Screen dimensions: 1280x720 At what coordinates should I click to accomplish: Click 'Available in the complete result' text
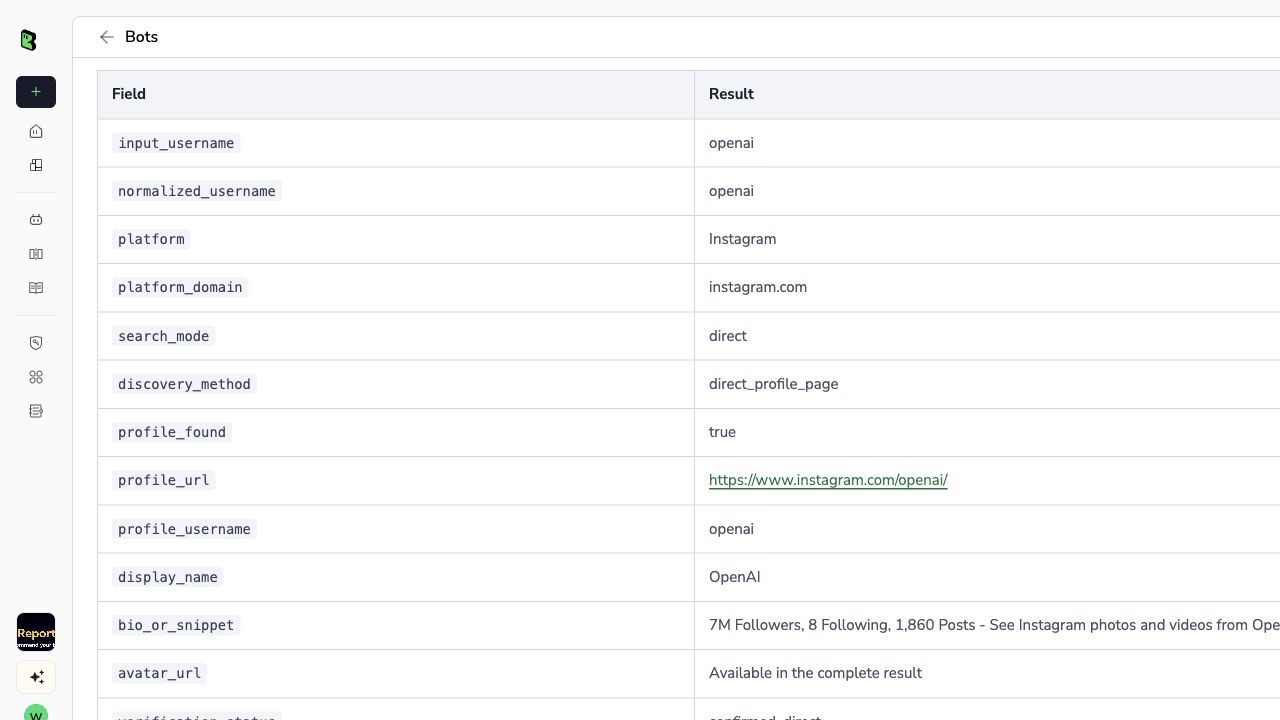click(x=815, y=673)
